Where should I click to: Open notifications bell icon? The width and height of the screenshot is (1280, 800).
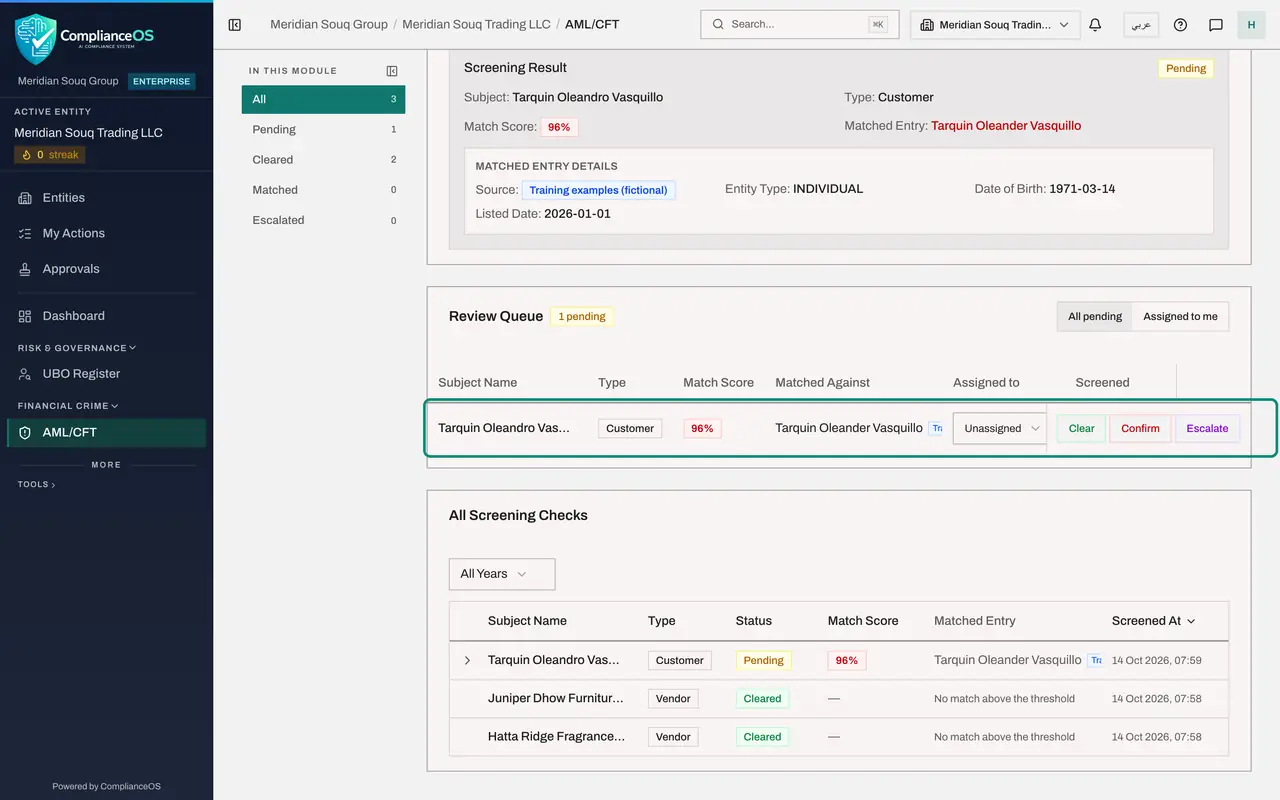(x=1095, y=24)
